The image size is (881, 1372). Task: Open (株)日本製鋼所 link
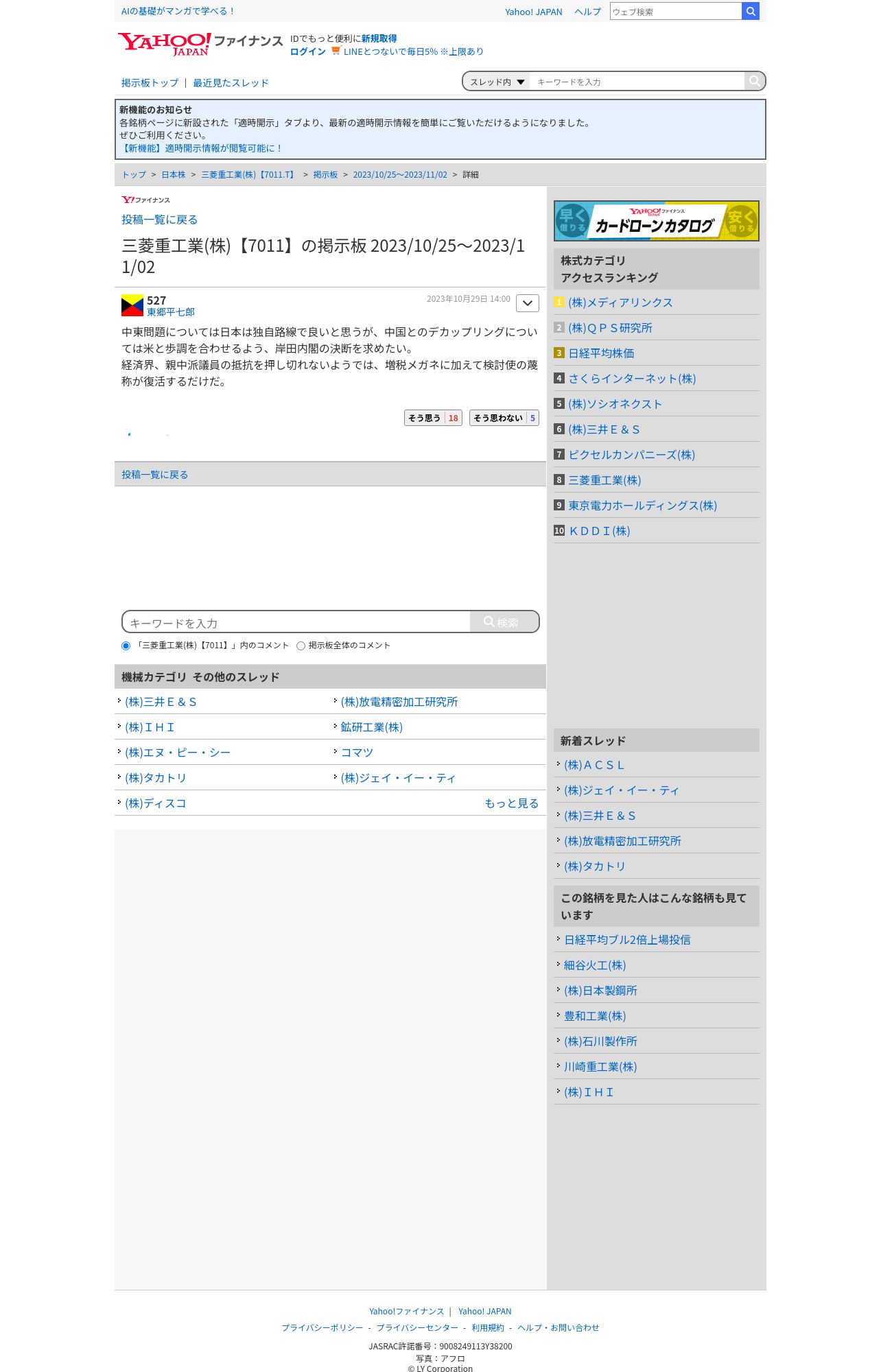point(600,991)
